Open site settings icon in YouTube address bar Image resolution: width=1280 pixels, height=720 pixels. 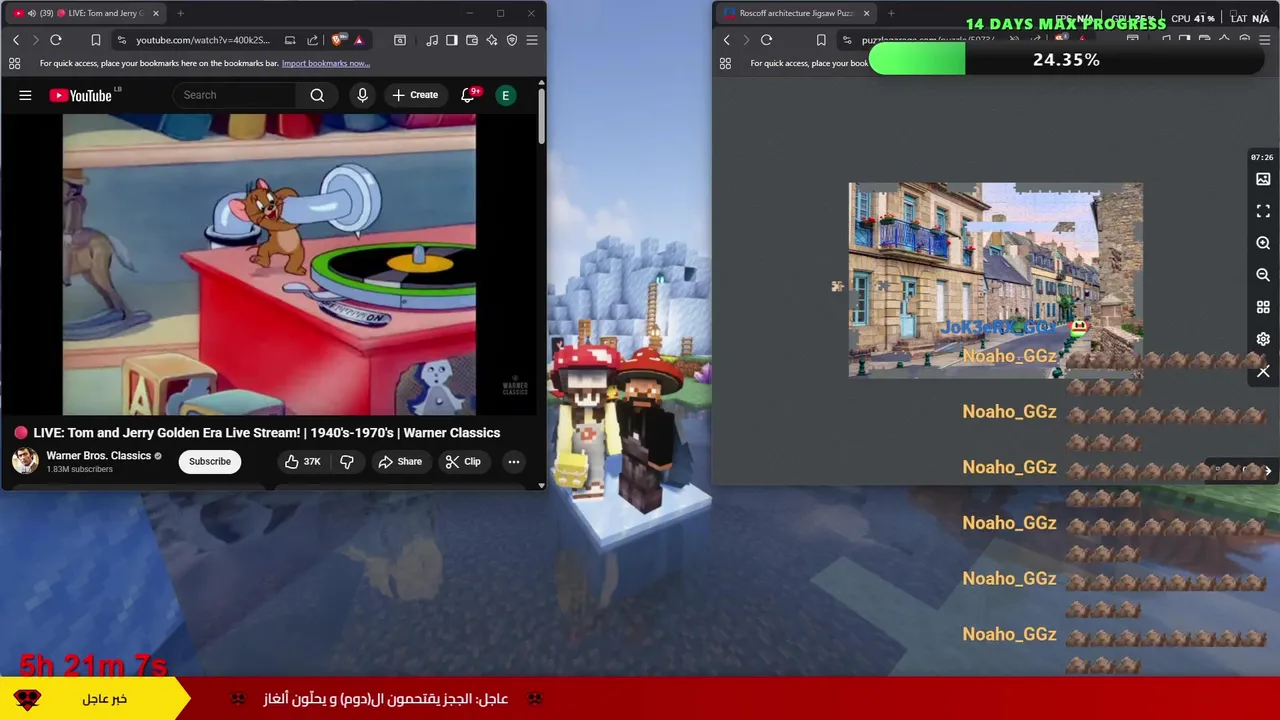coord(121,40)
